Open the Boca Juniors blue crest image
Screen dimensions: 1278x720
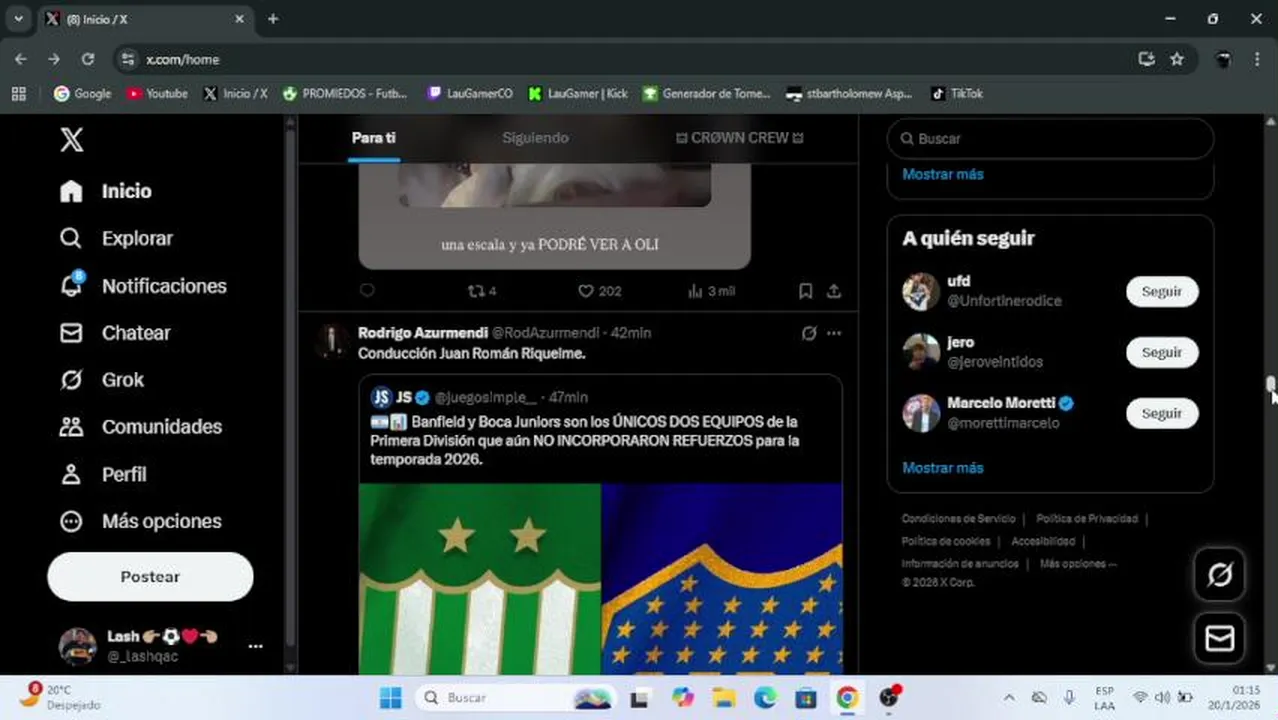[722, 579]
